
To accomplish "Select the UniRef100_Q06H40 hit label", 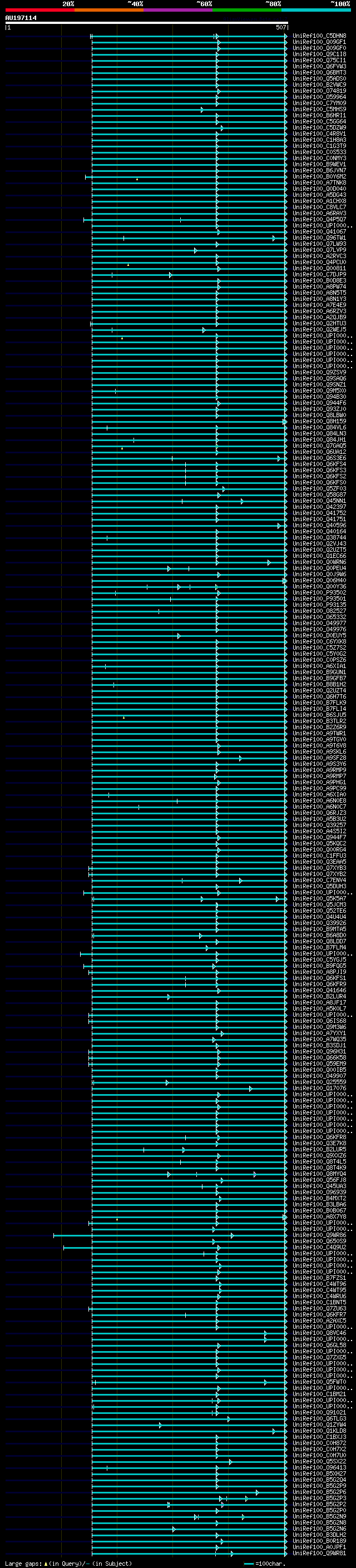I will point(319,581).
